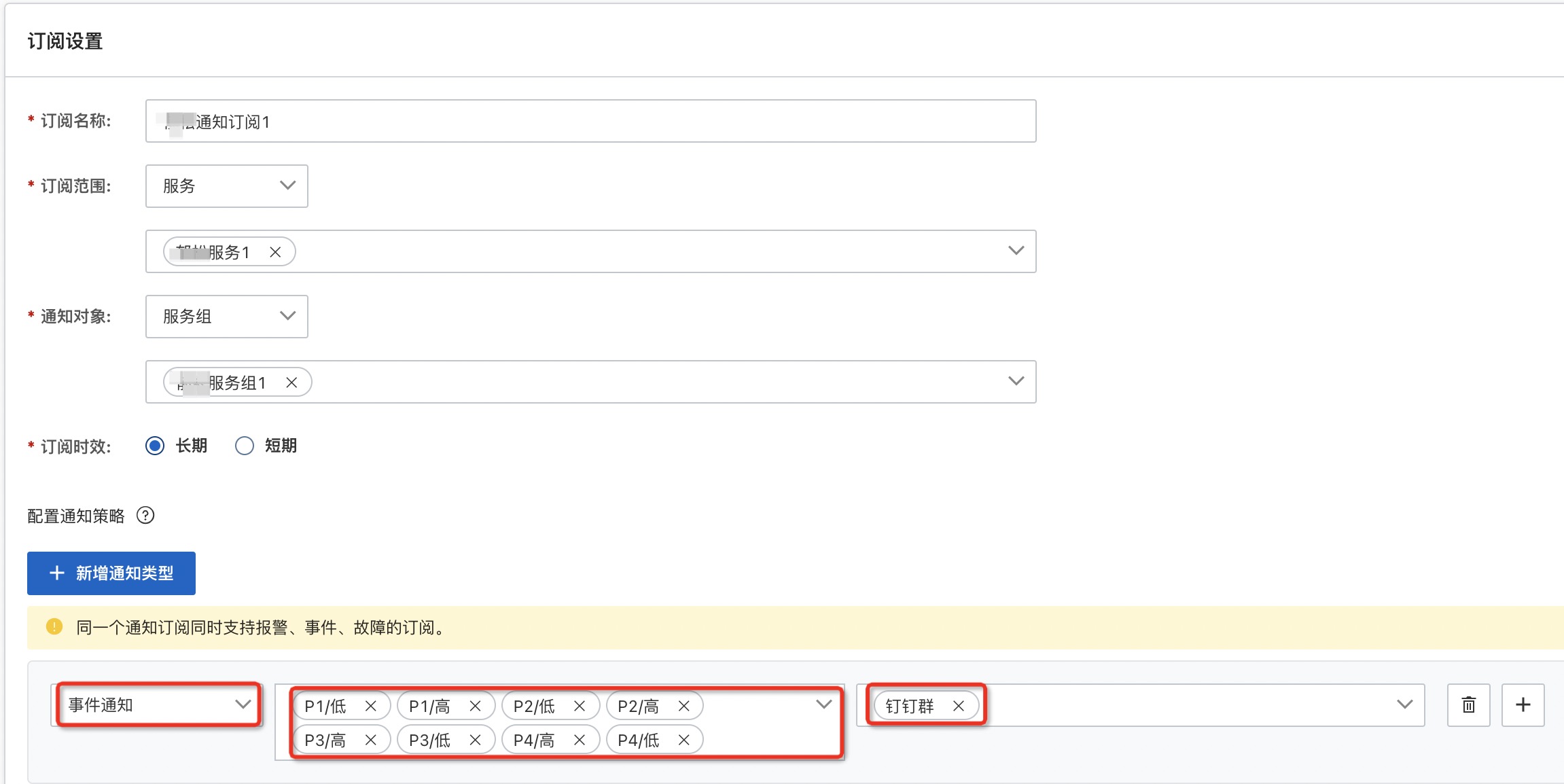1564x784 pixels.
Task: Open help icon next to 配置通知策略
Action: (x=145, y=516)
